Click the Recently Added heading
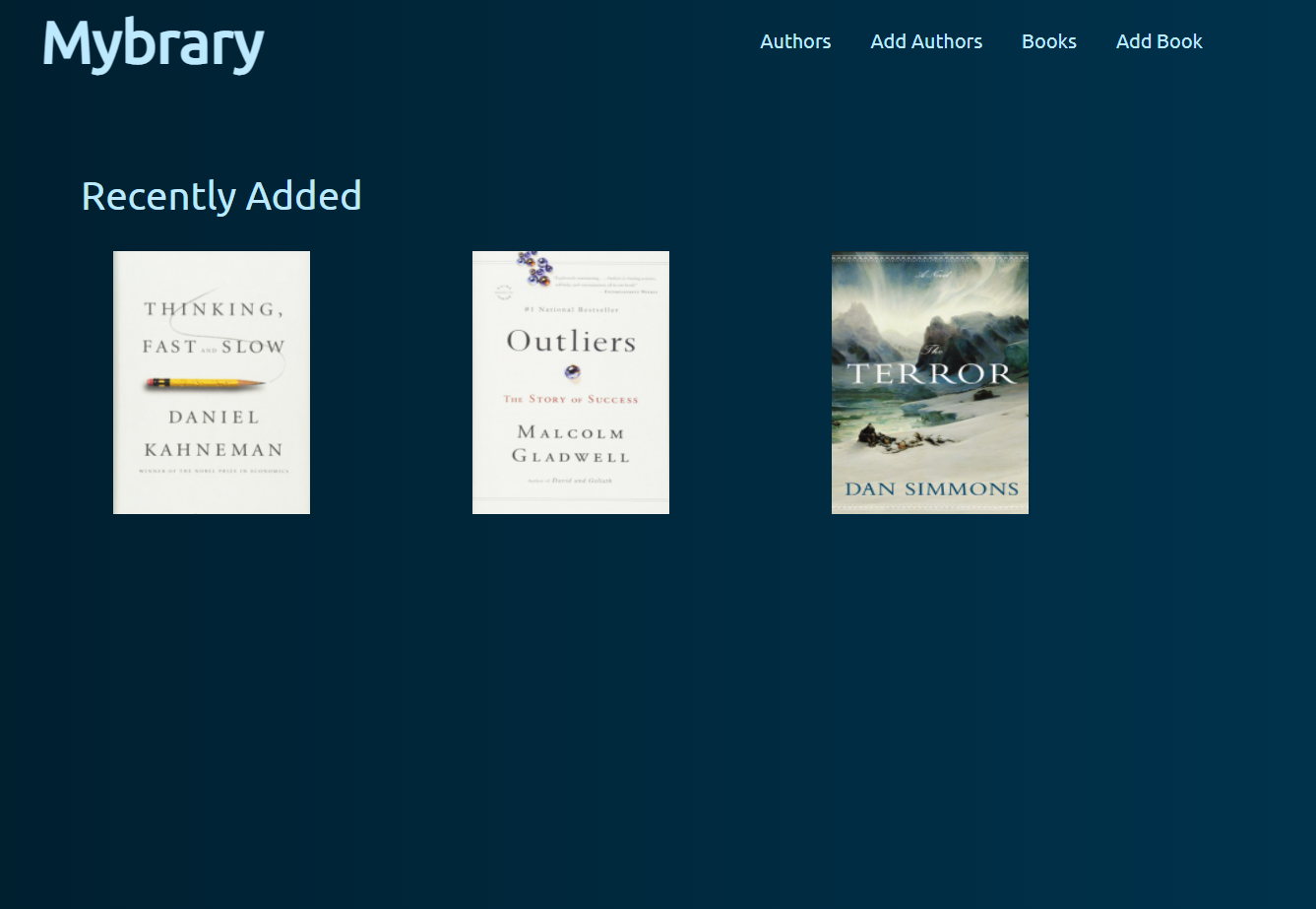This screenshot has height=909, width=1316. point(221,196)
